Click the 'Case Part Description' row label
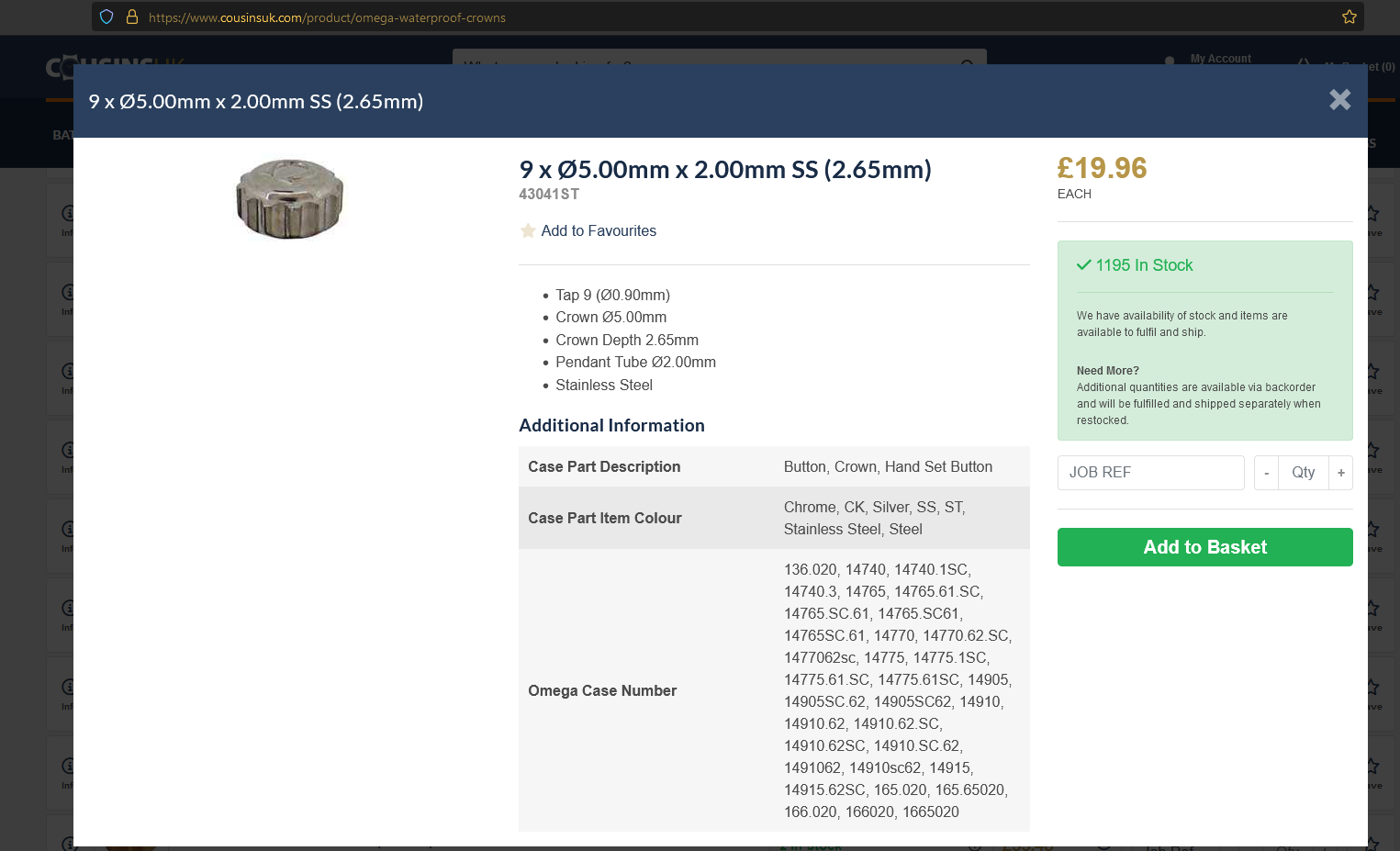 point(604,466)
